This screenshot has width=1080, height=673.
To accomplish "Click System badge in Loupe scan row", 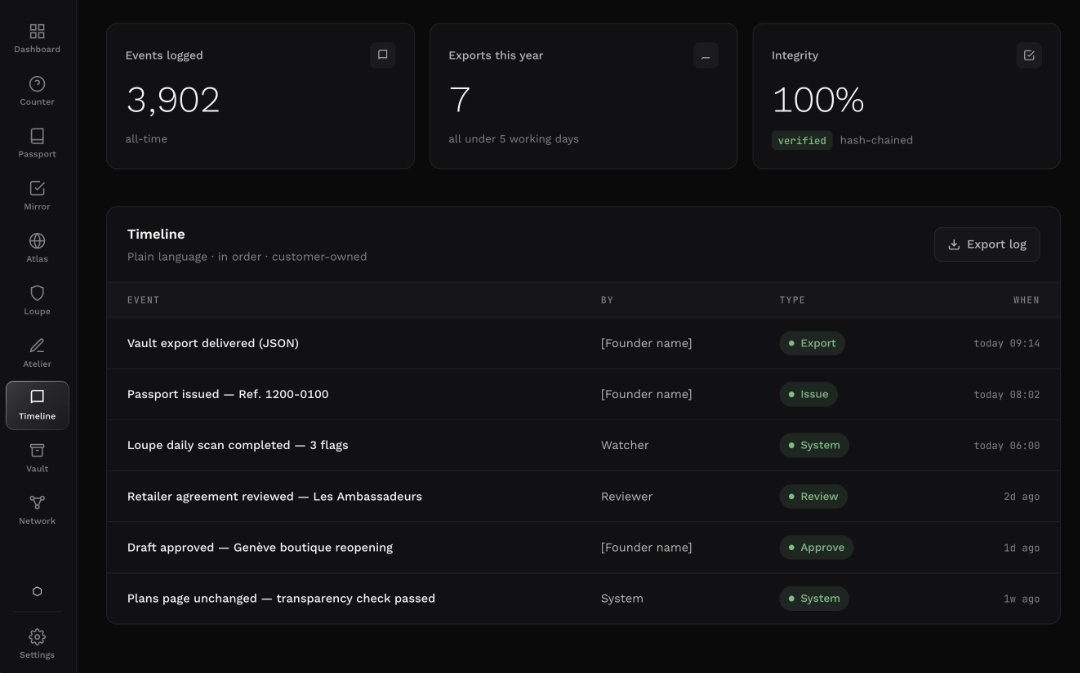I will click(x=814, y=445).
